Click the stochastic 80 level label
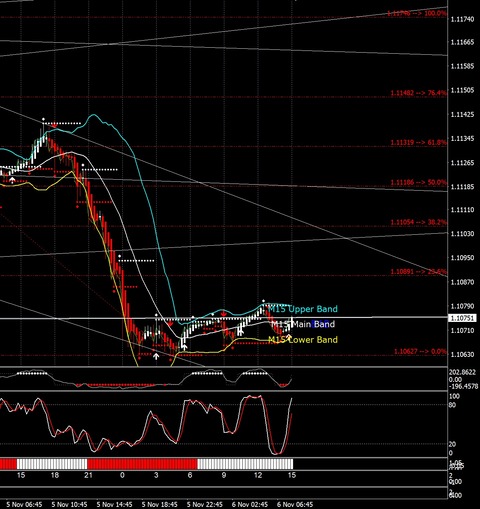This screenshot has width=480, height=509. [452, 405]
